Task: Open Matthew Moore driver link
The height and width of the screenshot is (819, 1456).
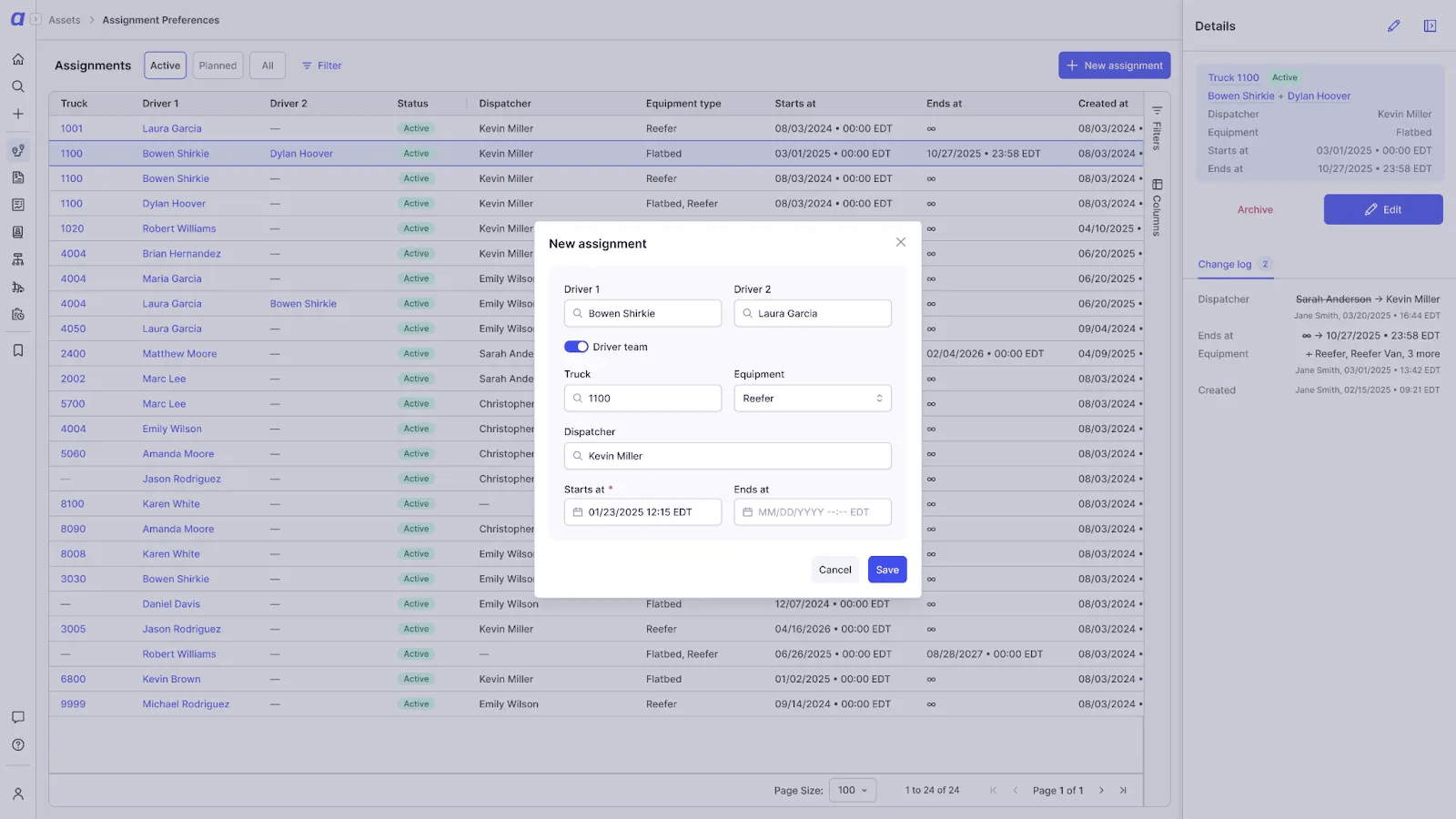Action: pos(179,354)
